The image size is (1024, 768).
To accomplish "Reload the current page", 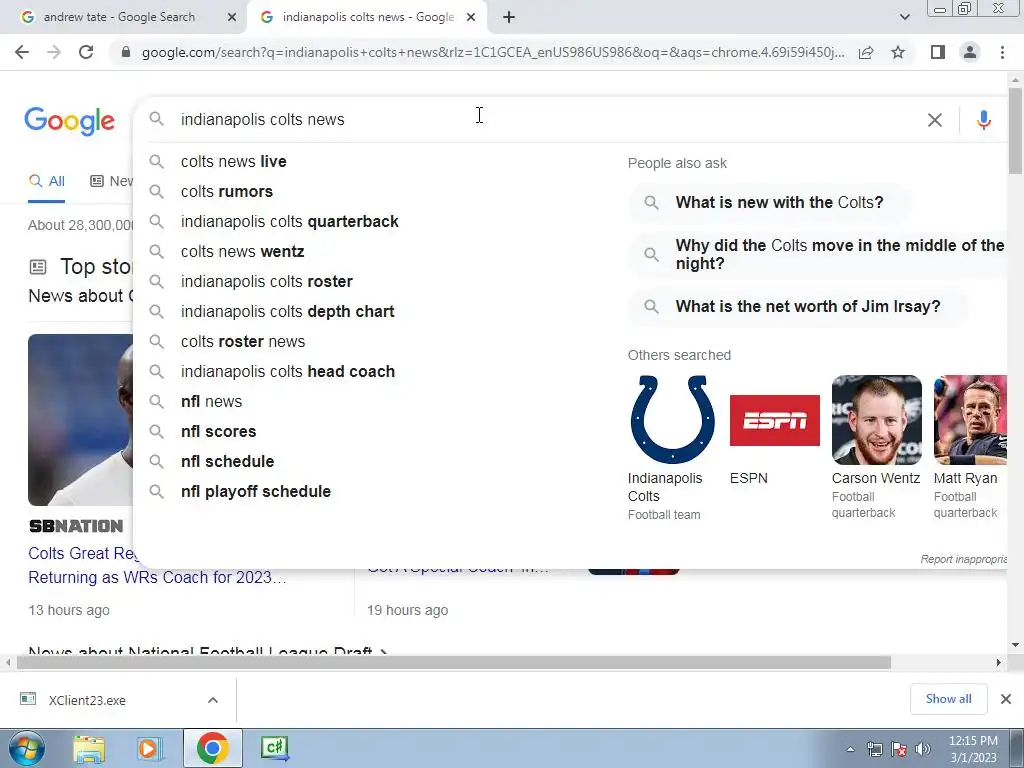I will [86, 52].
